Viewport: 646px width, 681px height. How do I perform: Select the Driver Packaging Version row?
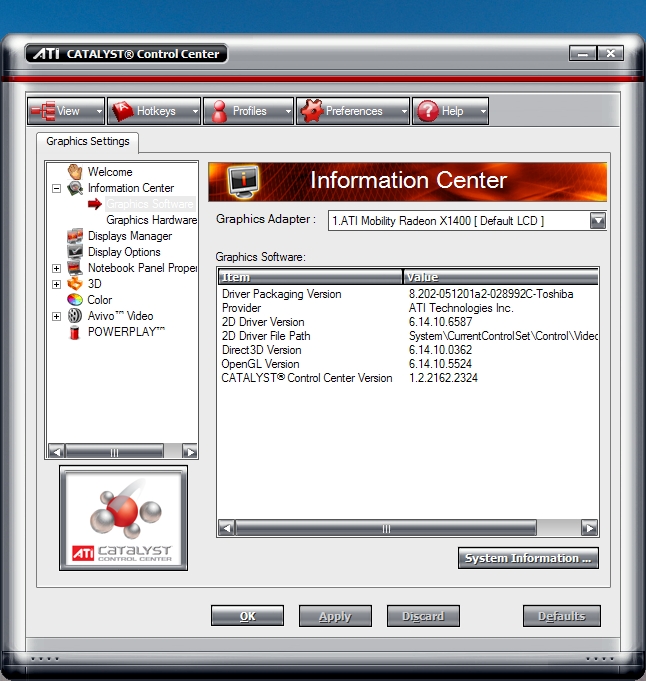408,294
